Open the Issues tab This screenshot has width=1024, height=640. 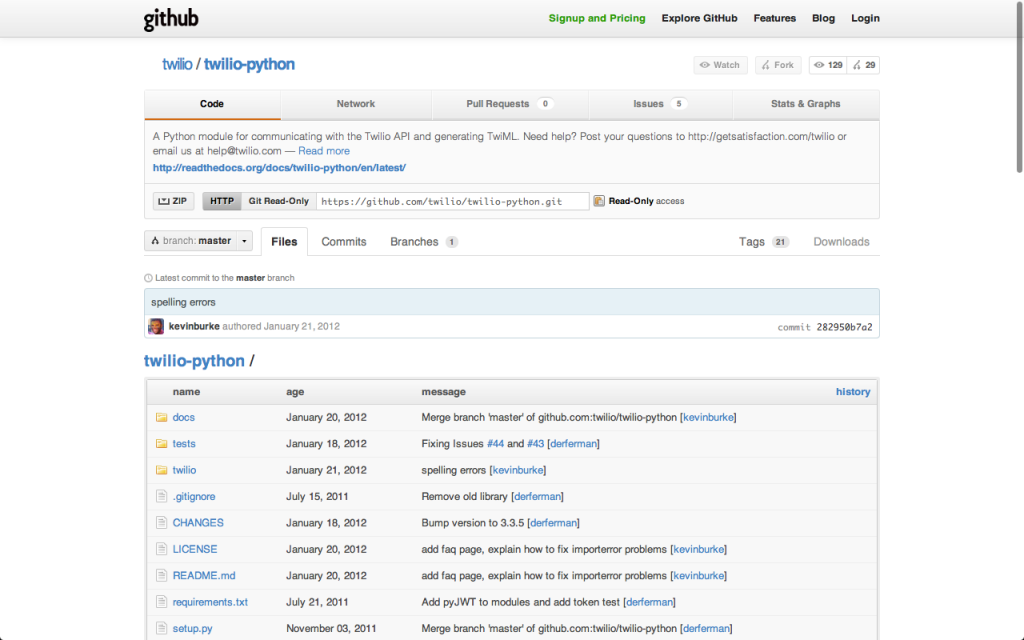(660, 104)
